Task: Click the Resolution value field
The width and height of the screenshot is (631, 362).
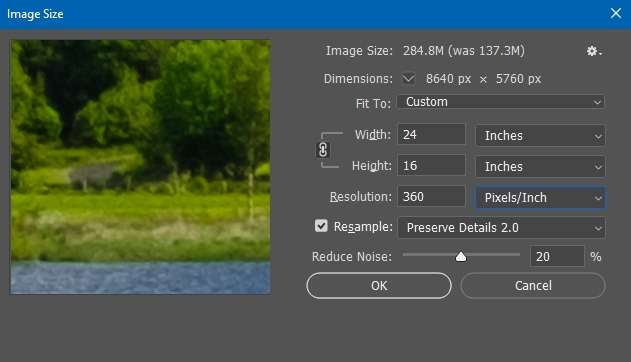Action: 431,197
